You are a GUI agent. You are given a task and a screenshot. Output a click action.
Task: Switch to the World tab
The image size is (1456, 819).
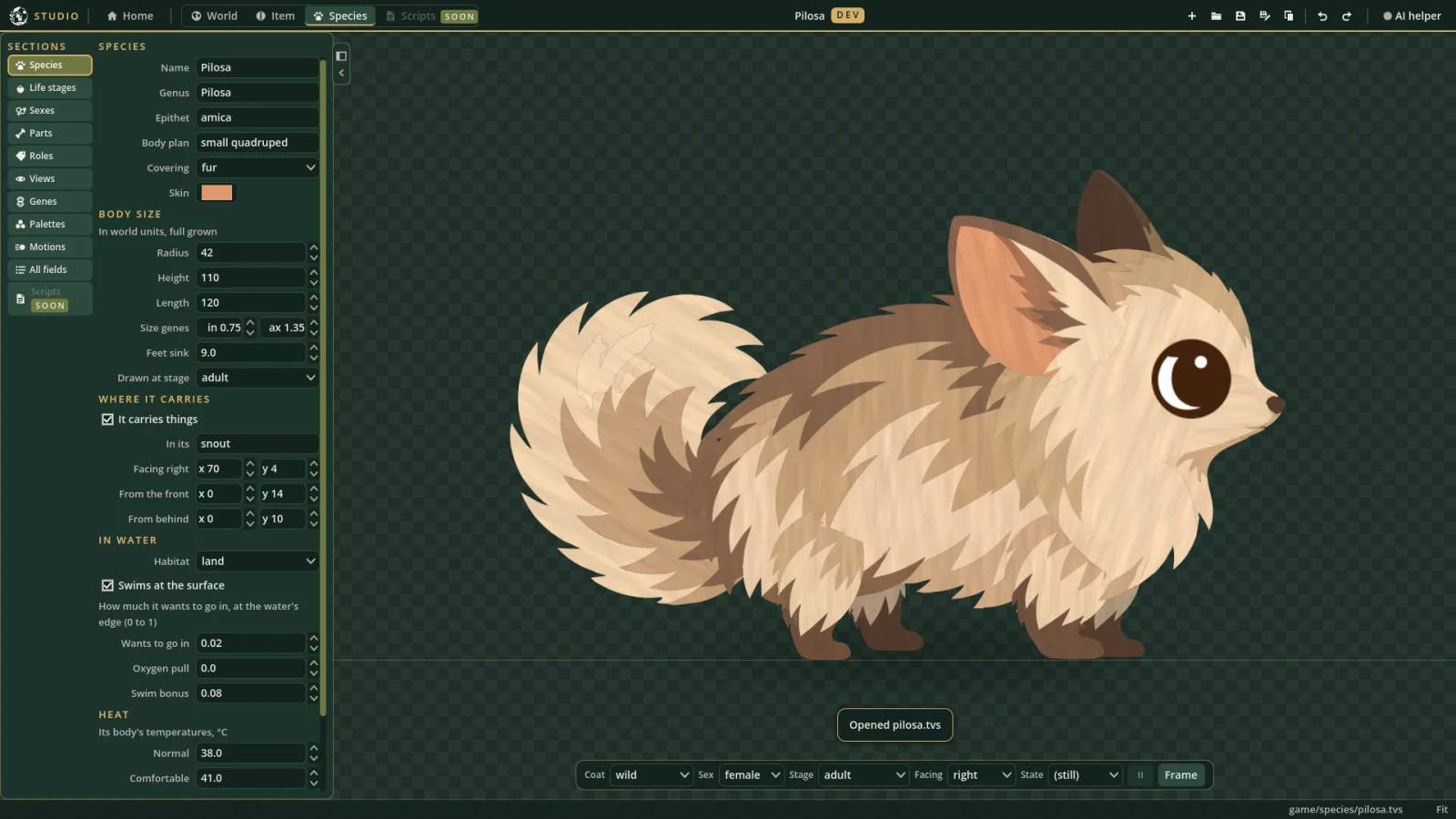215,15
